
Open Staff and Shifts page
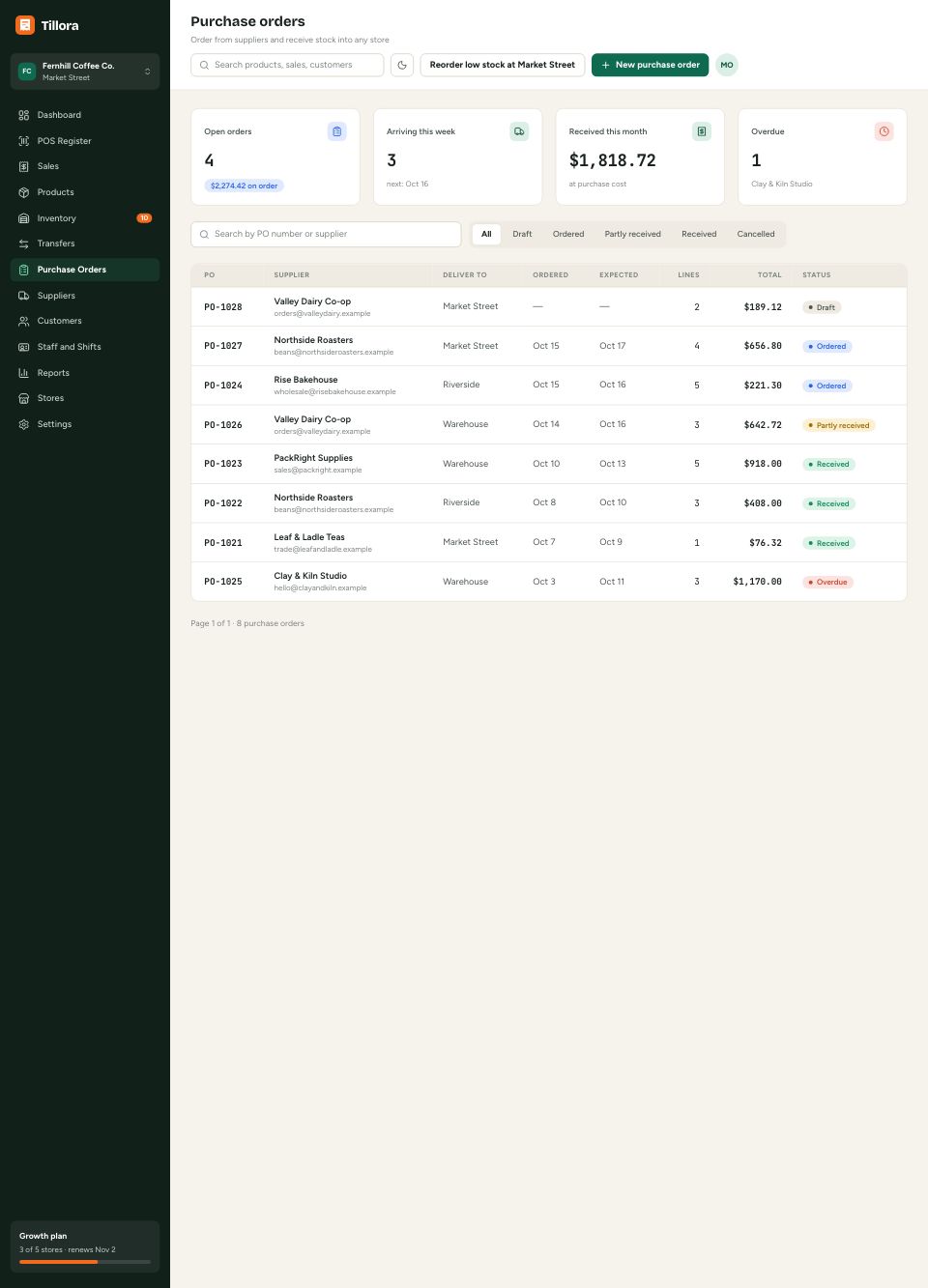[85, 347]
